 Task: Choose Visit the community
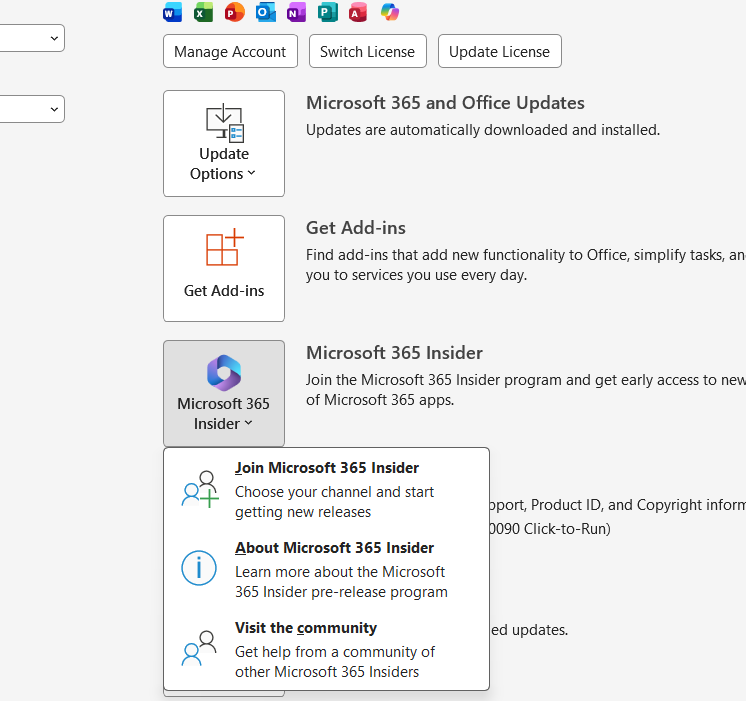[x=326, y=649]
